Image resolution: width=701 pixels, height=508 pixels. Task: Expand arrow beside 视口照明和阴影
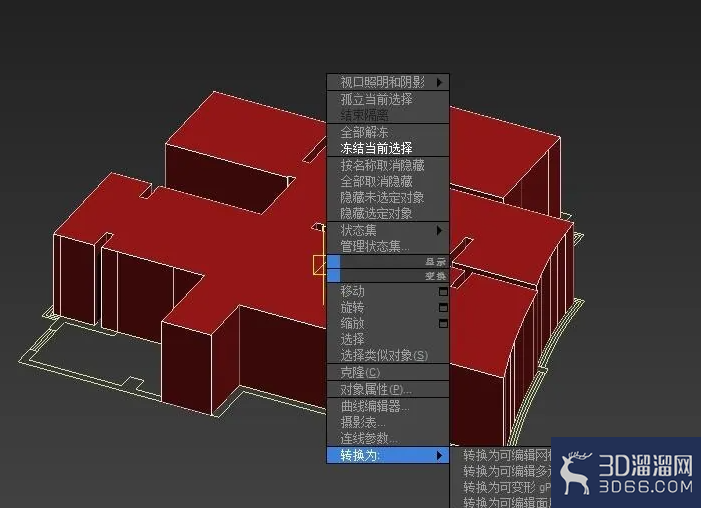pyautogui.click(x=439, y=82)
